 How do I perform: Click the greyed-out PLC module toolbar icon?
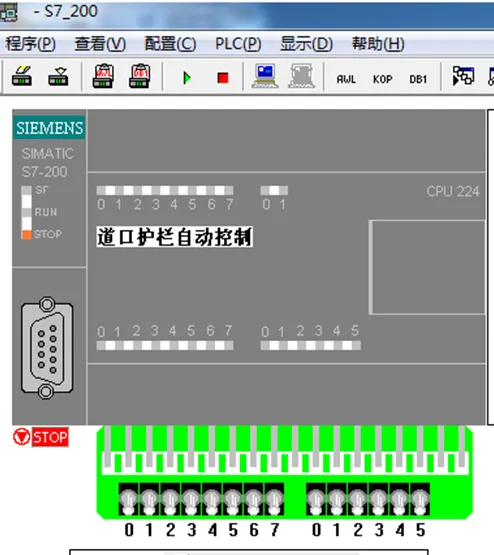[x=301, y=76]
